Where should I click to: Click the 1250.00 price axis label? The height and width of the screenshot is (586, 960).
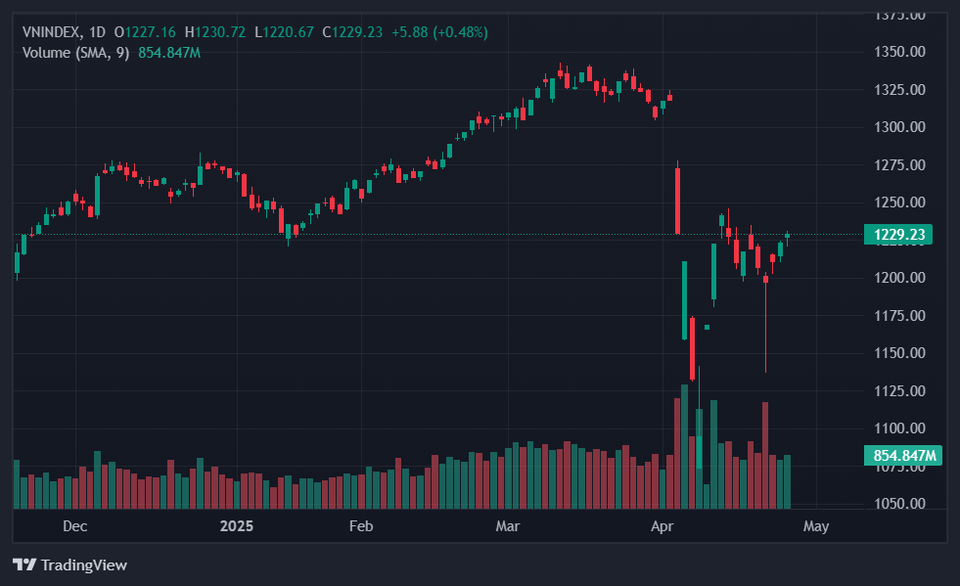coord(899,202)
